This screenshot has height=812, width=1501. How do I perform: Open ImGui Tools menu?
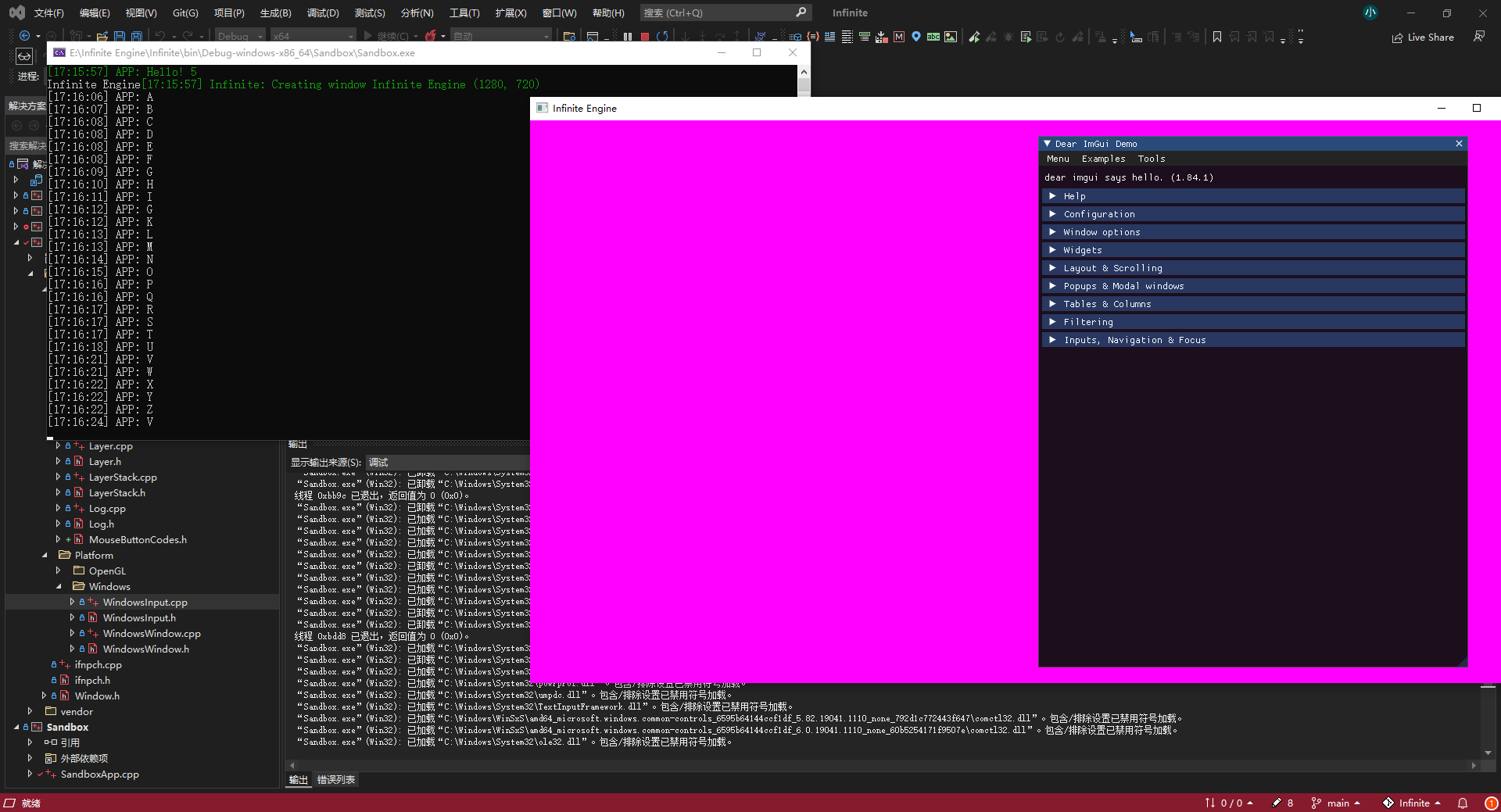pos(1152,159)
